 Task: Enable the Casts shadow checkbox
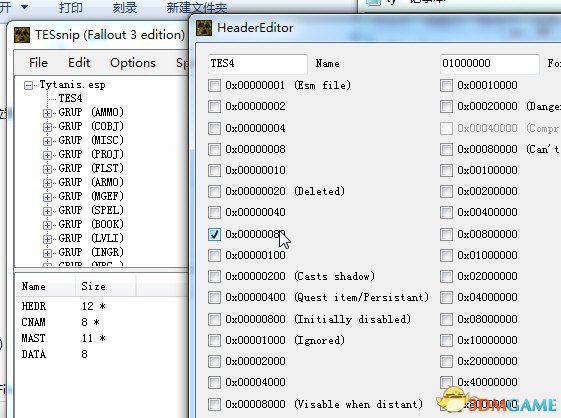click(x=214, y=276)
